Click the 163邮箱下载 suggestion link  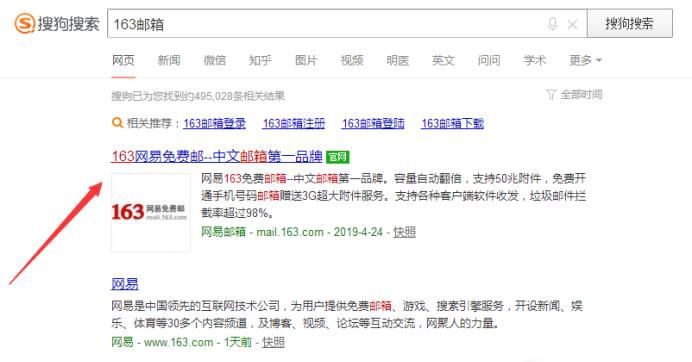click(x=453, y=123)
